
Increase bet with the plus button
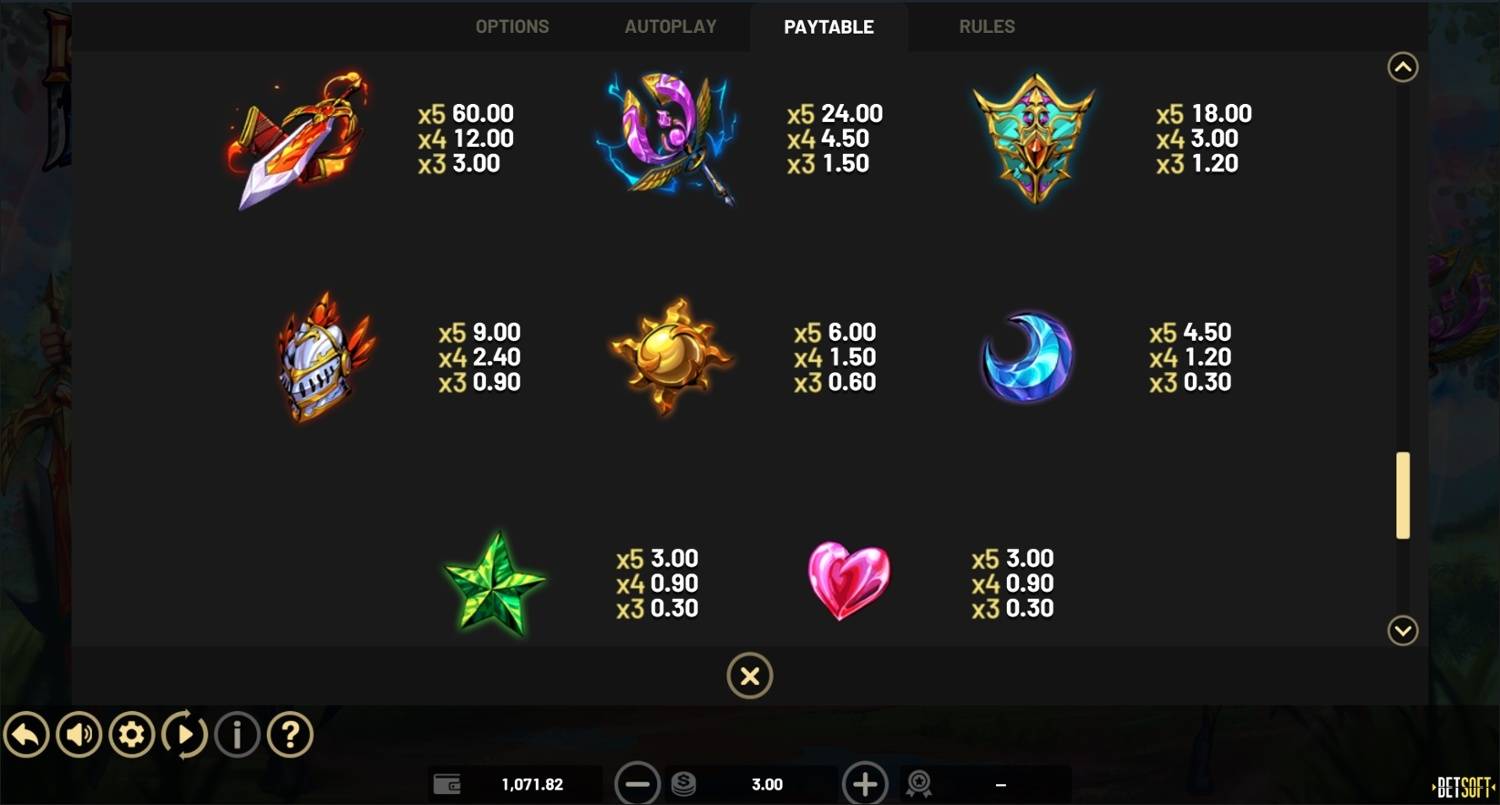click(865, 784)
